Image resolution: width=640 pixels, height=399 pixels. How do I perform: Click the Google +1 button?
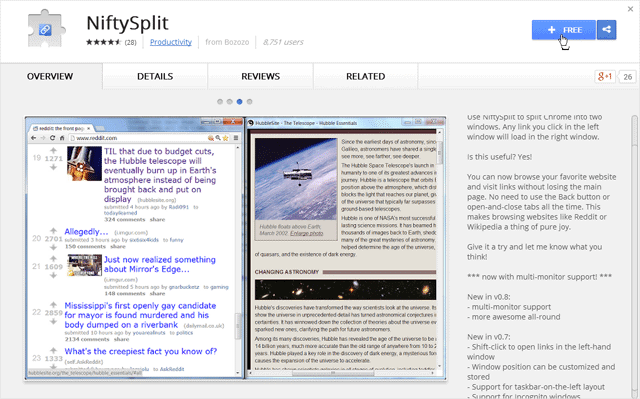[604, 76]
